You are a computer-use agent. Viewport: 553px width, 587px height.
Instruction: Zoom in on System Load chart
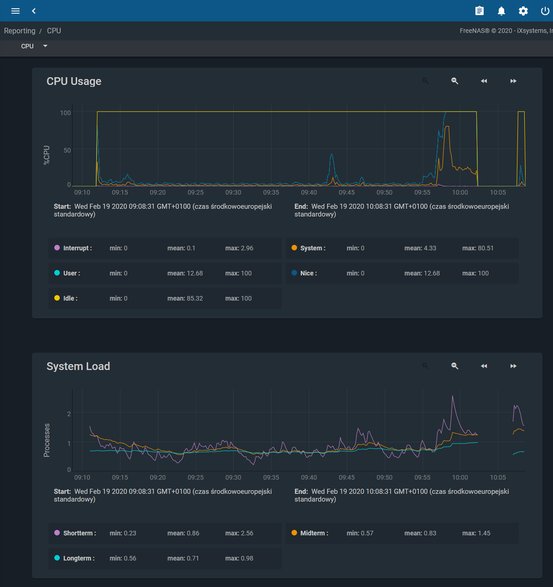pyautogui.click(x=455, y=366)
